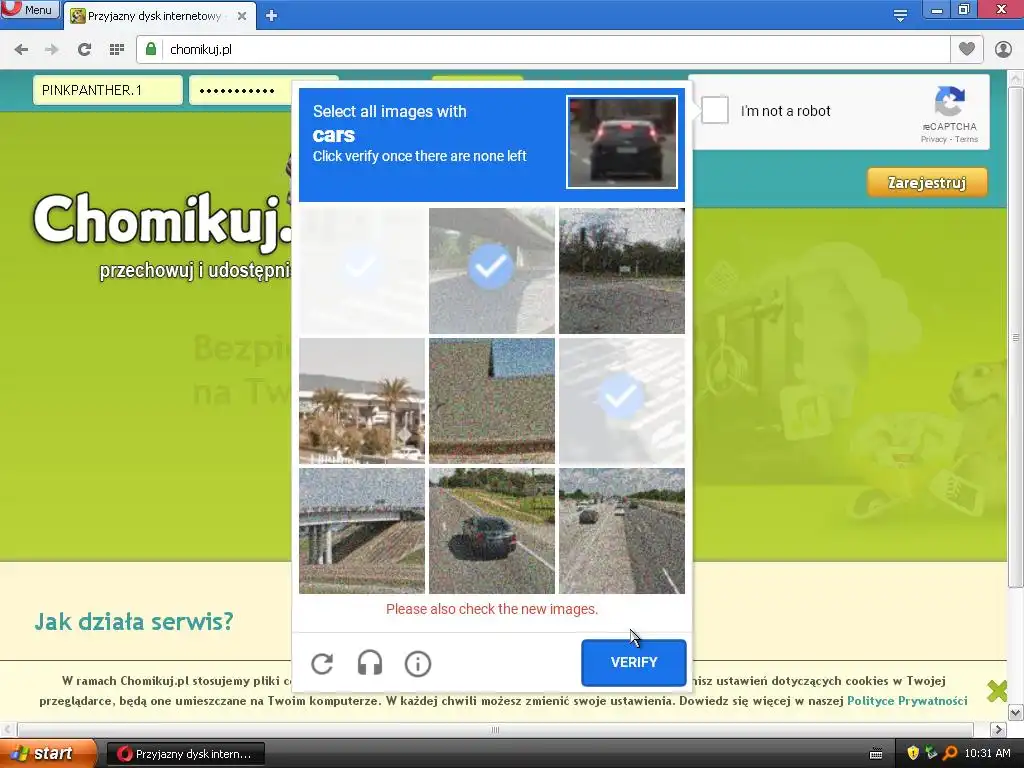Select the multi-lane highway traffic tile
1024x768 pixels.
622,530
